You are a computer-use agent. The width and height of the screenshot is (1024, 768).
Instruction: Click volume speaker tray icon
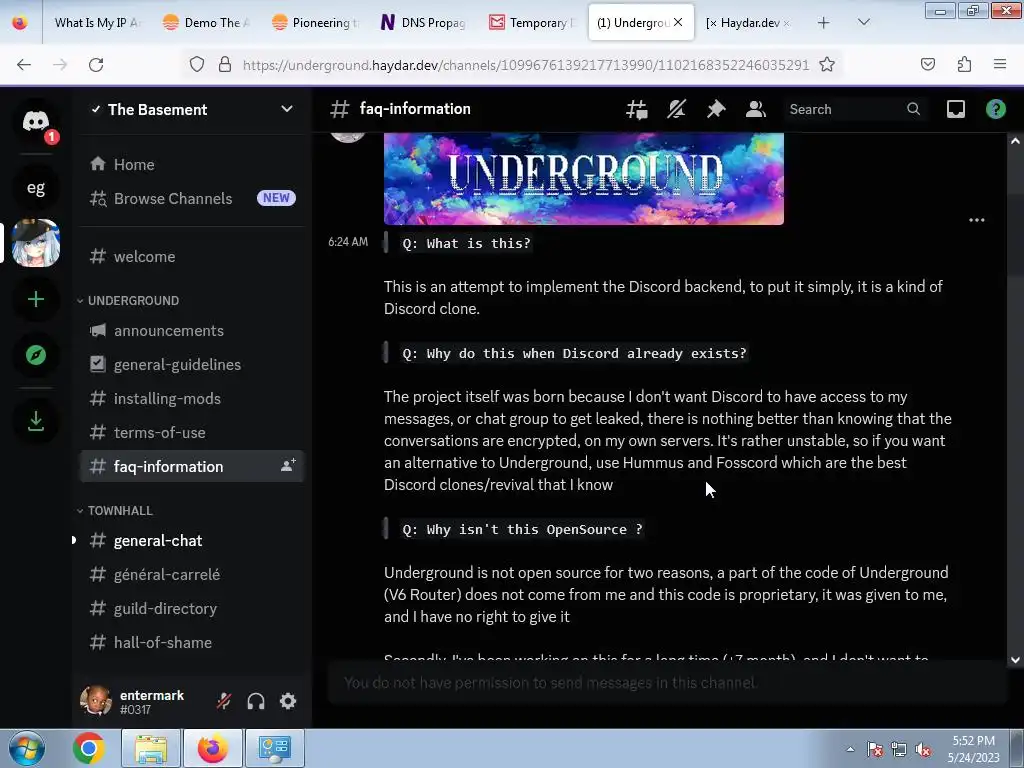[923, 750]
